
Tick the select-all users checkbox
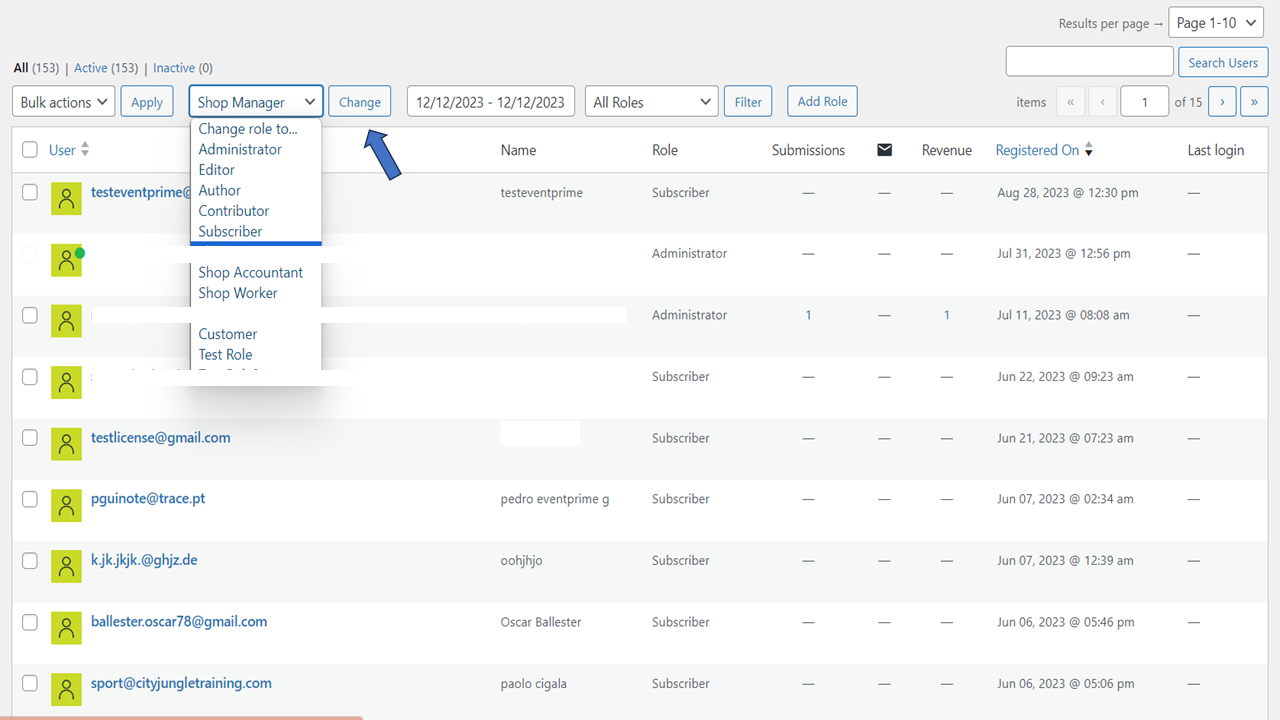30,150
